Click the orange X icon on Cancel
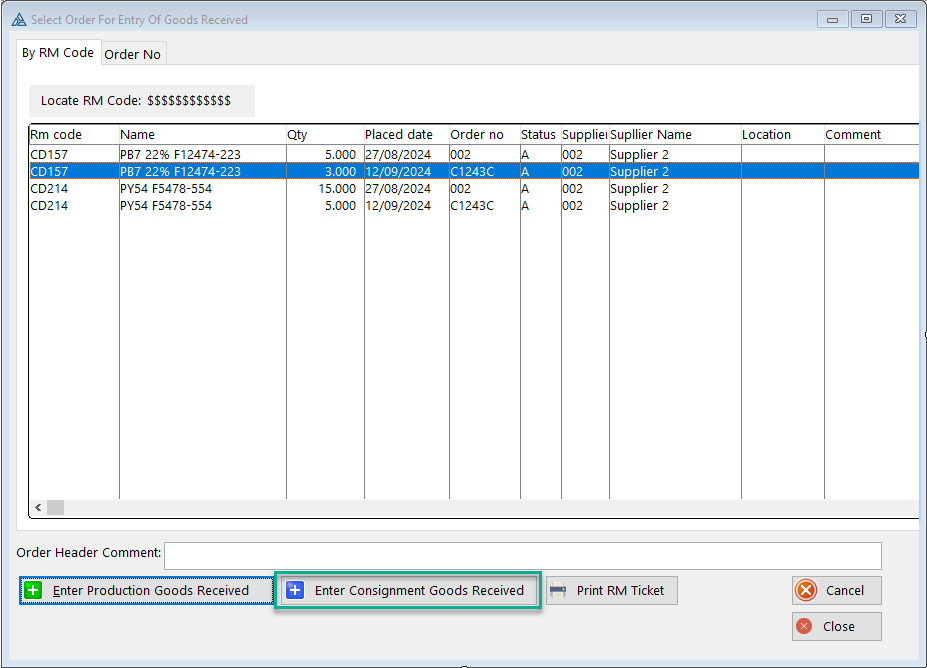 (x=806, y=590)
